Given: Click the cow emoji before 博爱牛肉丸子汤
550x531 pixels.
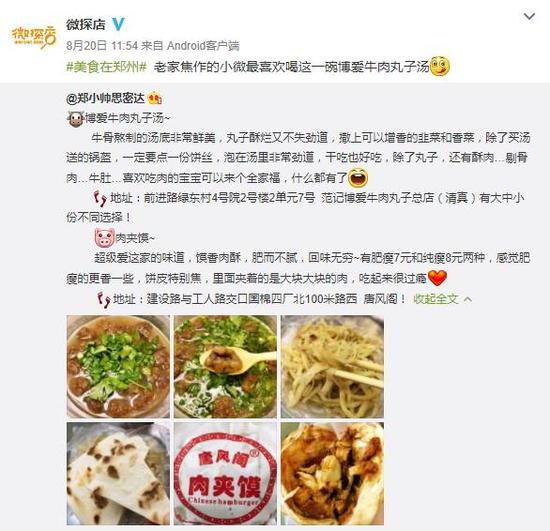Looking at the screenshot, I should 75,119.
